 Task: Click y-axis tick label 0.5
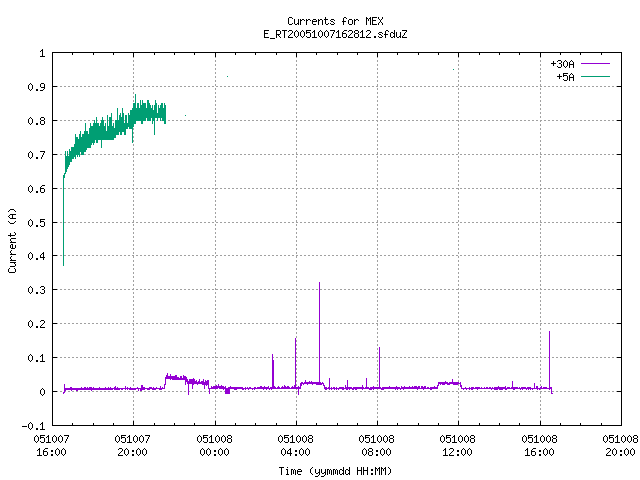36,223
